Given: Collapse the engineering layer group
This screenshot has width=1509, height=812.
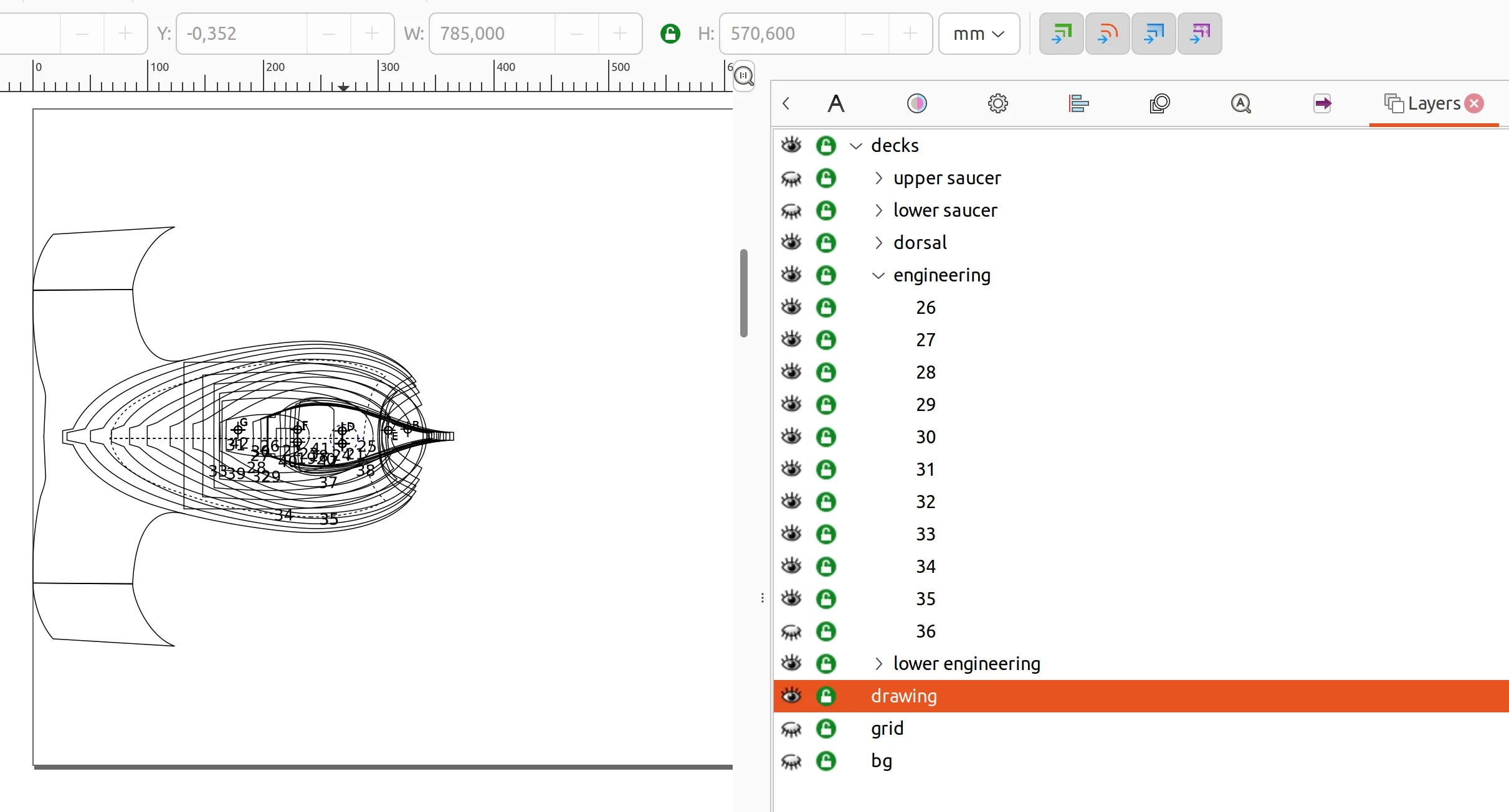Looking at the screenshot, I should pos(877,274).
